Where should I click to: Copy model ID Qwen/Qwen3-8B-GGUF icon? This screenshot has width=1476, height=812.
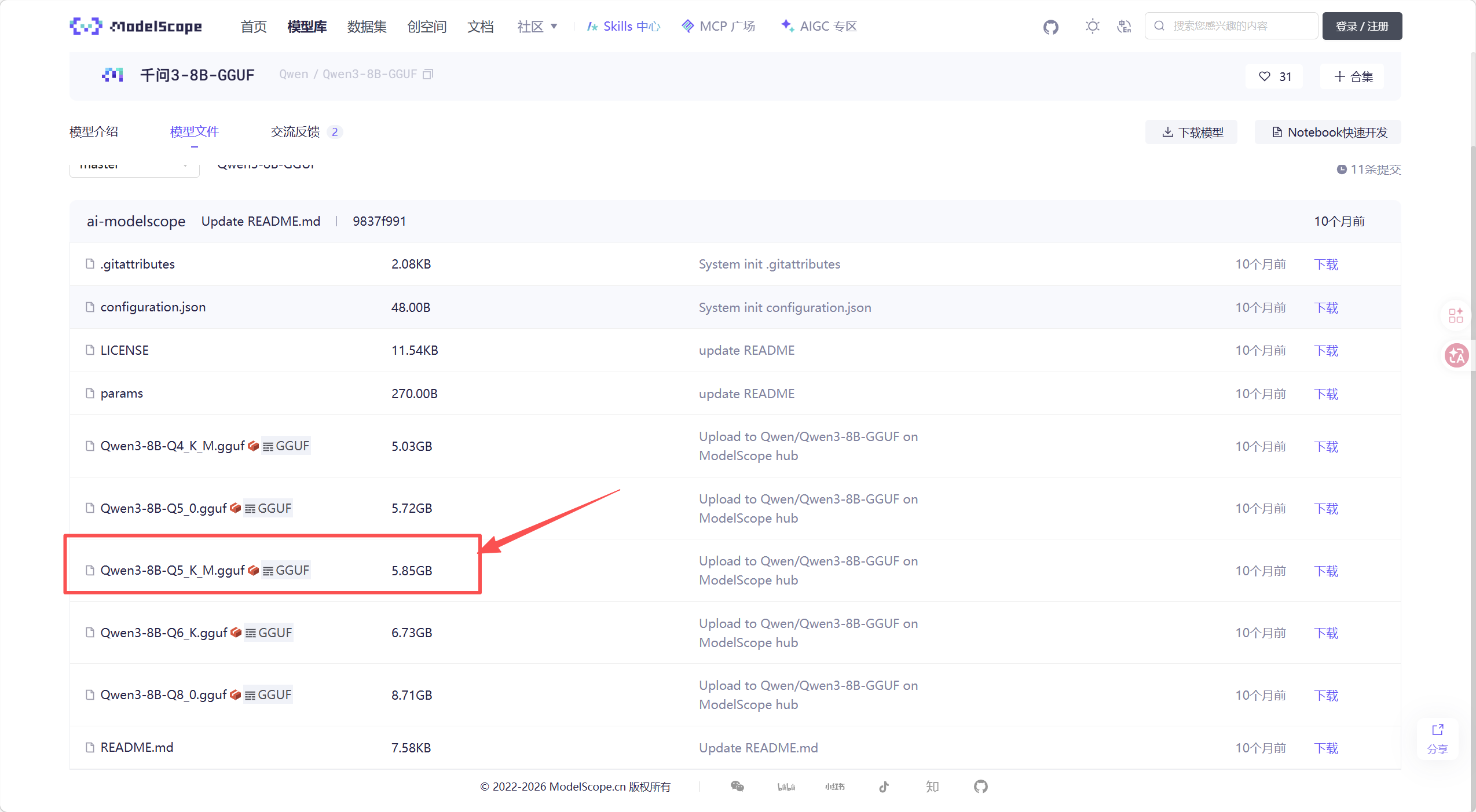[x=428, y=74]
